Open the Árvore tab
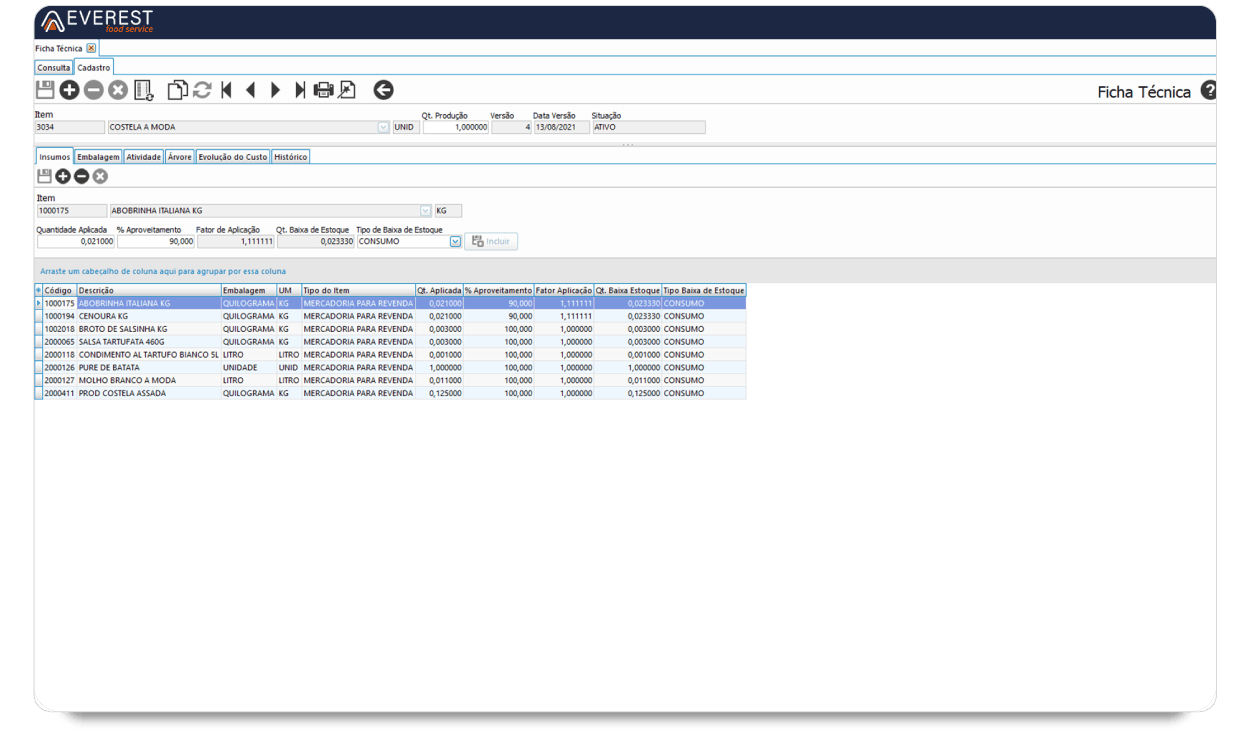The image size is (1250, 747). 180,157
